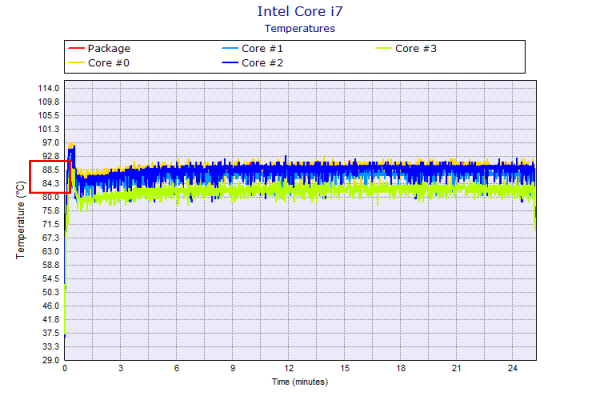600x400 pixels.
Task: Click the 71.5 y-axis value
Action: click(51, 224)
